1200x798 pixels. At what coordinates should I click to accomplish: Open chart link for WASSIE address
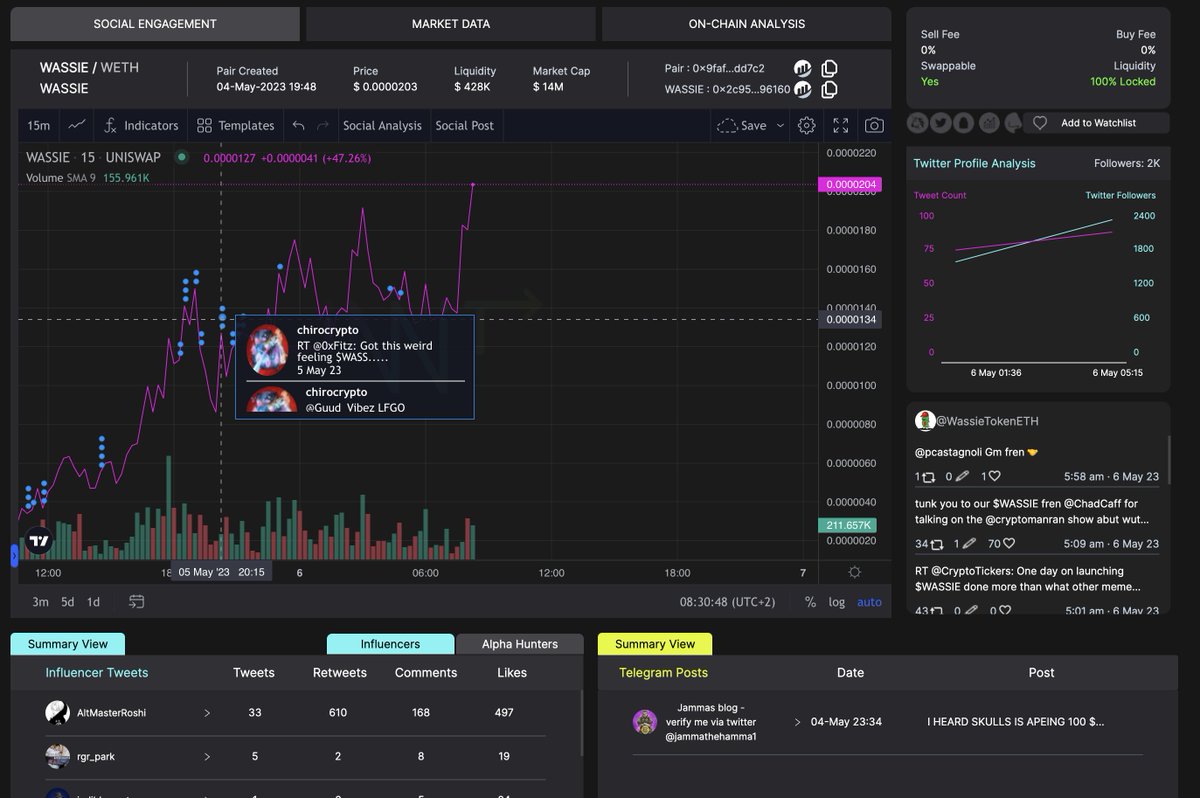802,90
